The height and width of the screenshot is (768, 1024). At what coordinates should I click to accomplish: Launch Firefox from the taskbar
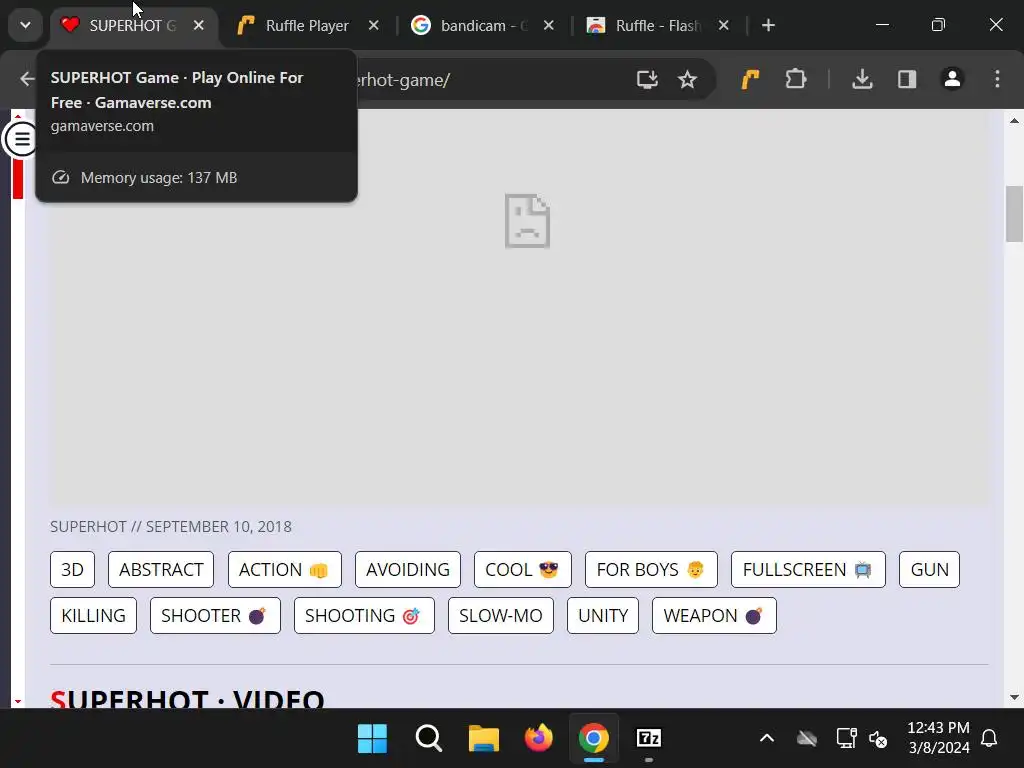tap(538, 738)
